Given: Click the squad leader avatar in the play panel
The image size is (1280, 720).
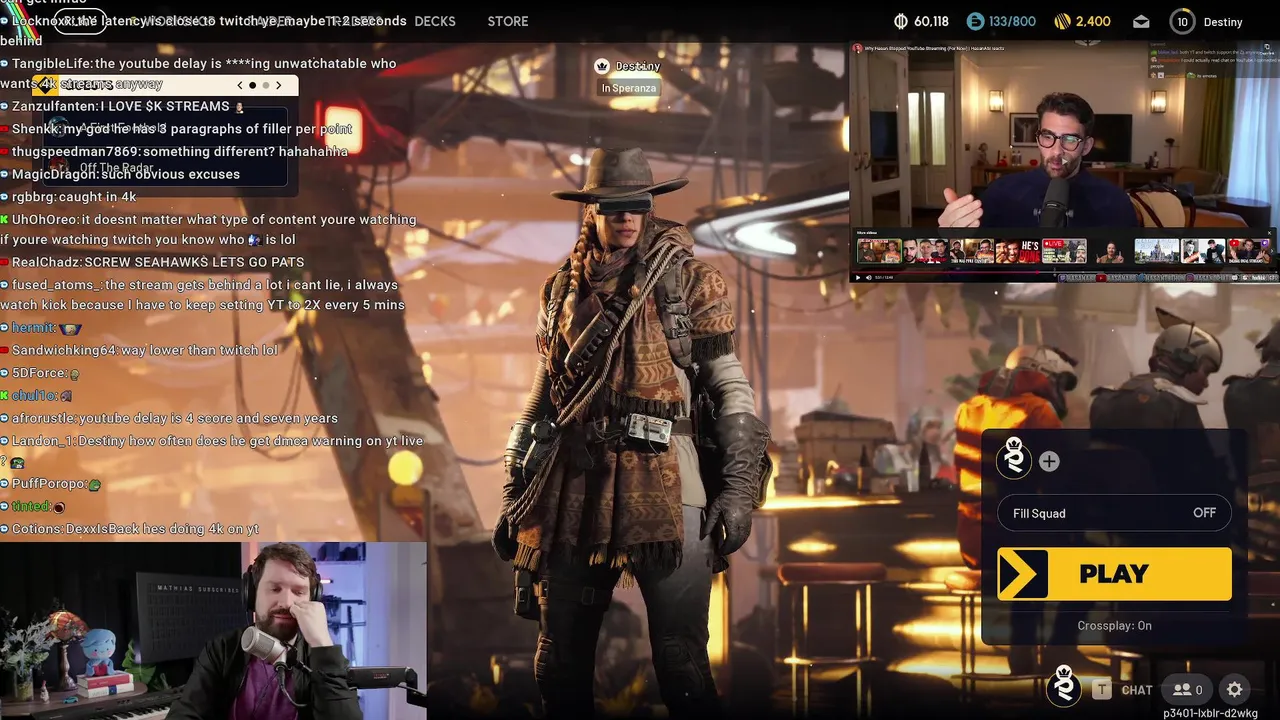Looking at the screenshot, I should [1014, 457].
